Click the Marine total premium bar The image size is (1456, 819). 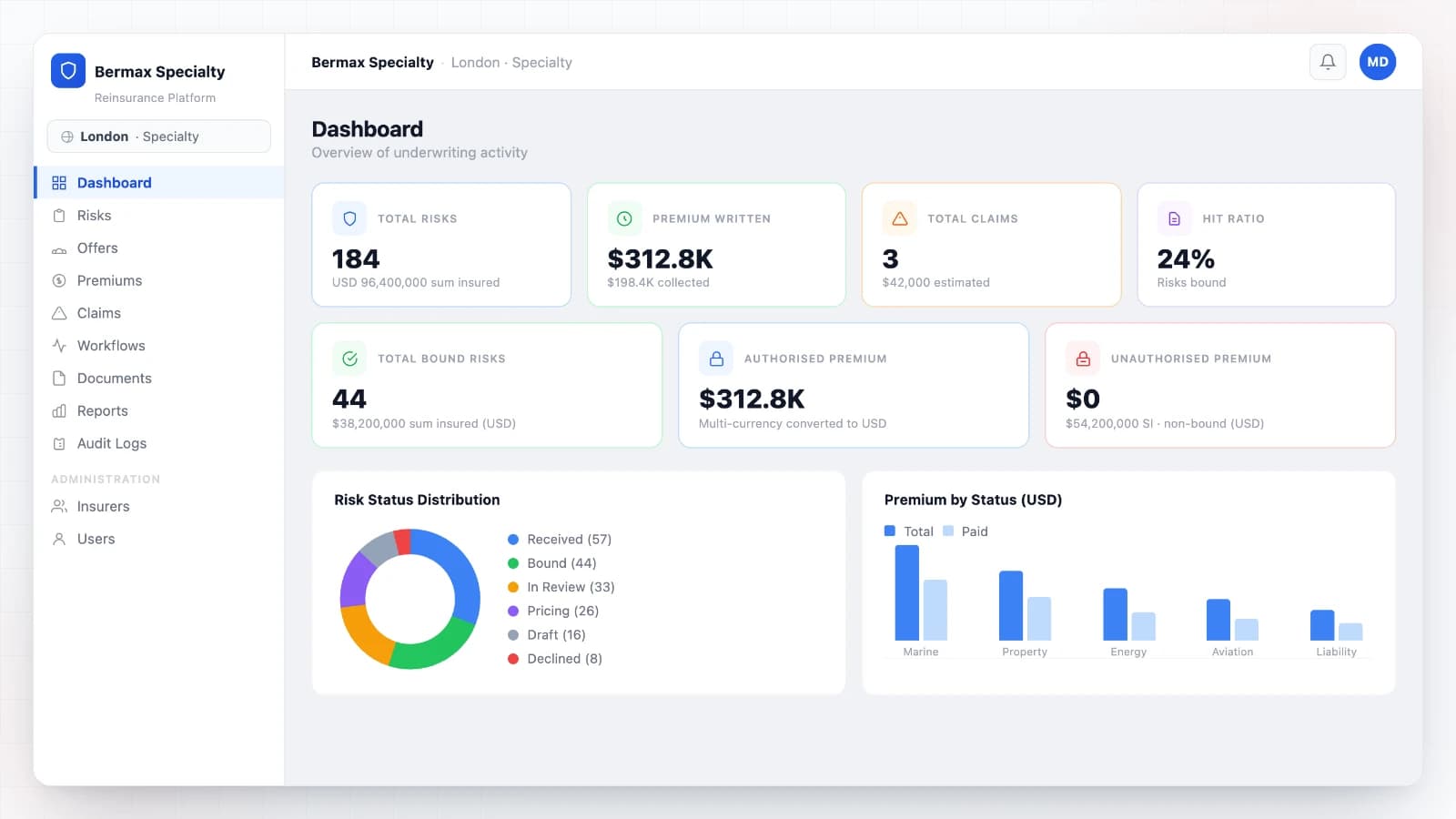[x=907, y=592]
